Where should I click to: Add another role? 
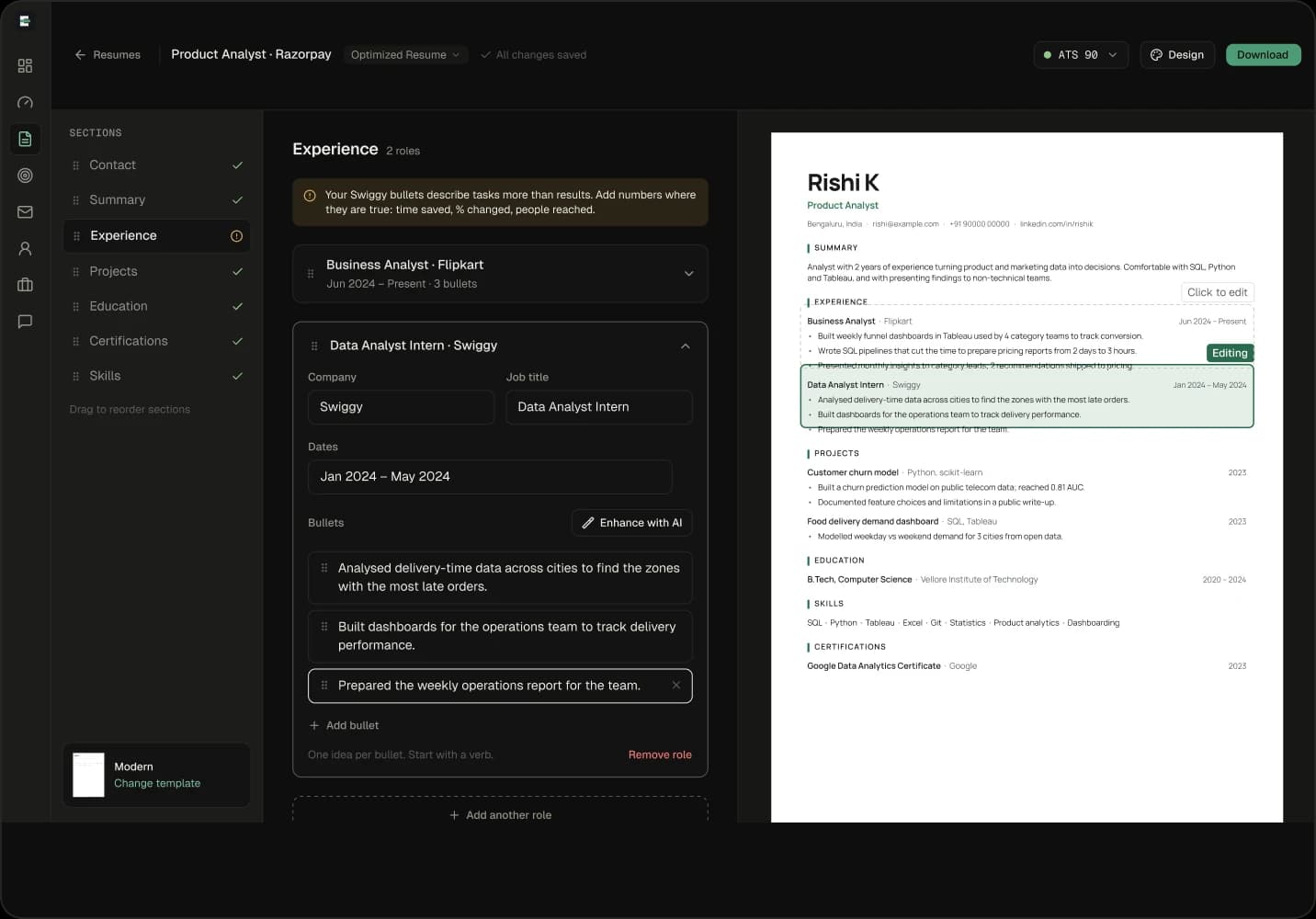500,815
